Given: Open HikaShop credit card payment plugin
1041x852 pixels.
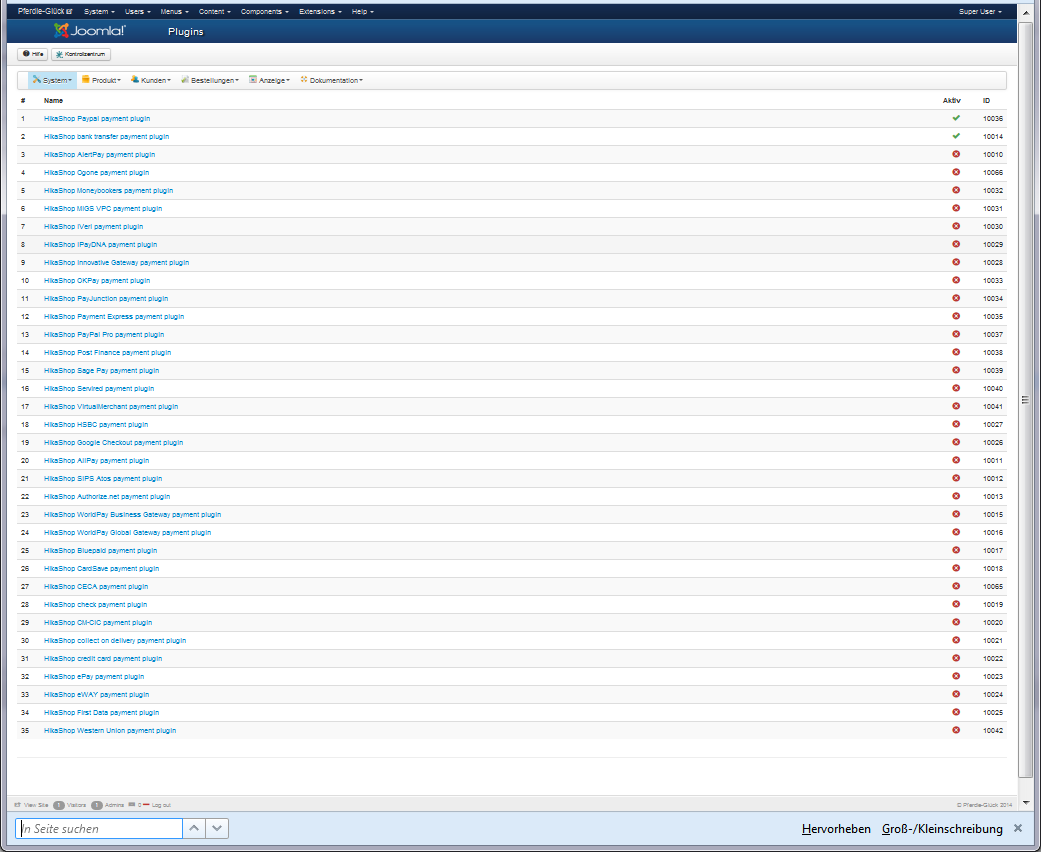Looking at the screenshot, I should (103, 658).
